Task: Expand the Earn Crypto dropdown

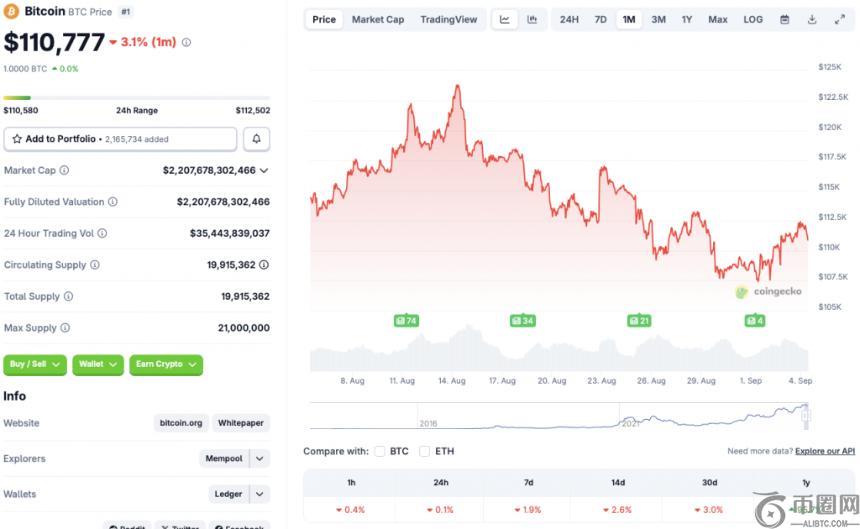Action: [x=166, y=365]
